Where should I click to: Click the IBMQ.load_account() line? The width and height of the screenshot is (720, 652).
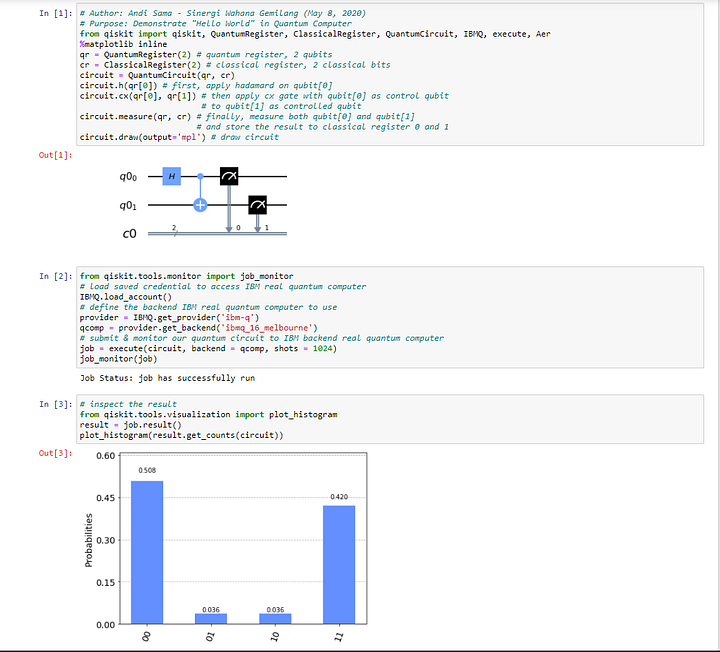pyautogui.click(x=125, y=297)
